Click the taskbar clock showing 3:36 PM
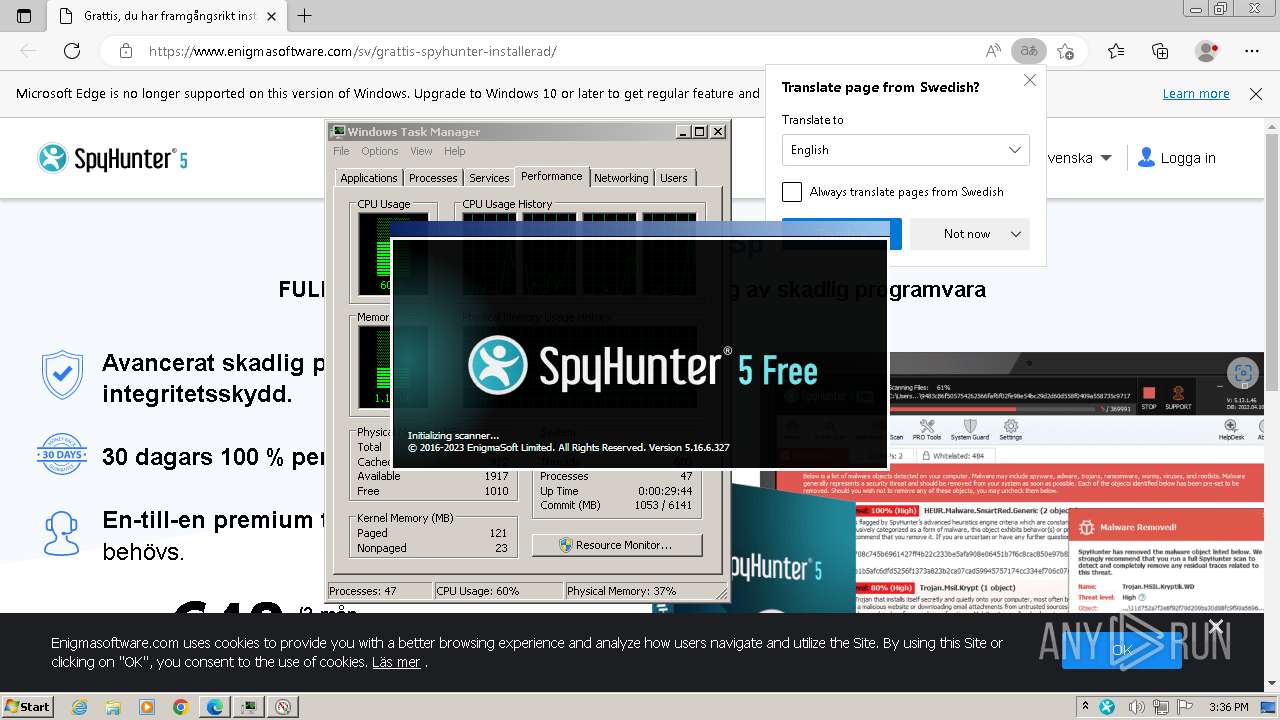1280x720 pixels. coord(1228,707)
